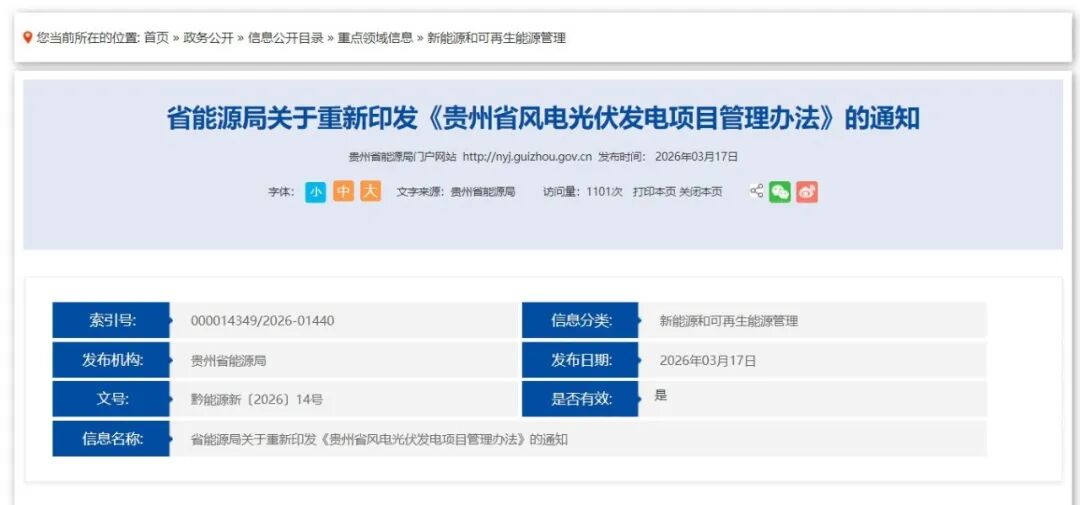The height and width of the screenshot is (505, 1080).
Task: Click the share icon
Action: pos(756,191)
